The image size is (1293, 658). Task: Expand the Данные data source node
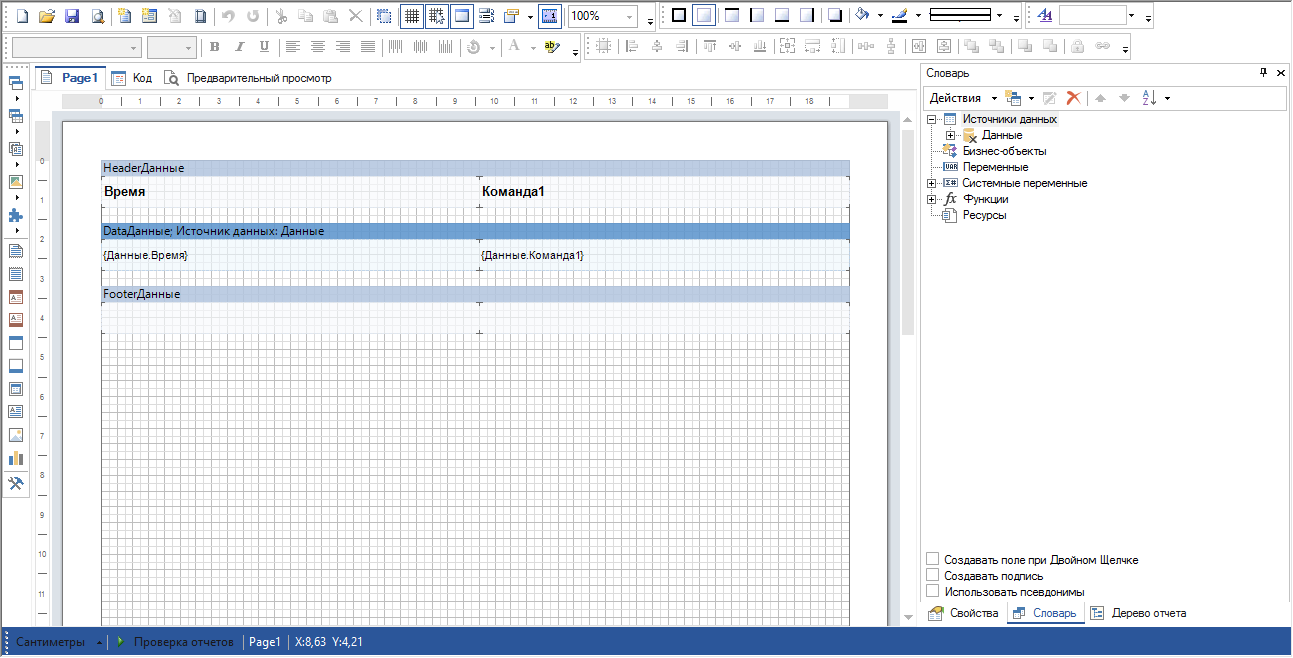pyautogui.click(x=950, y=135)
